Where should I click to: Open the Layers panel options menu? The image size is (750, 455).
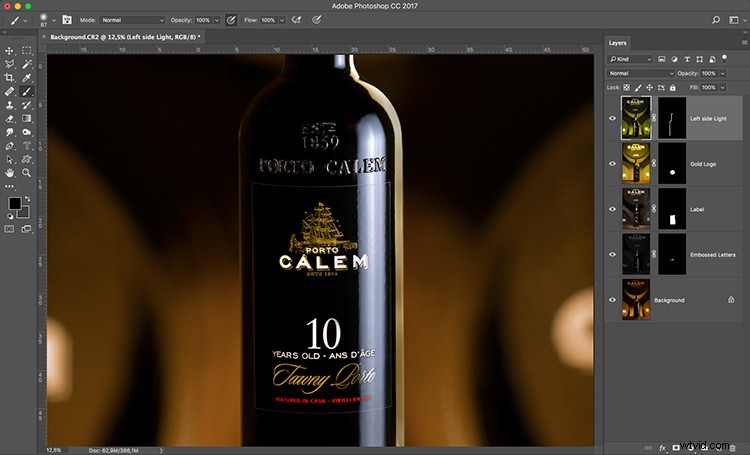coord(744,43)
